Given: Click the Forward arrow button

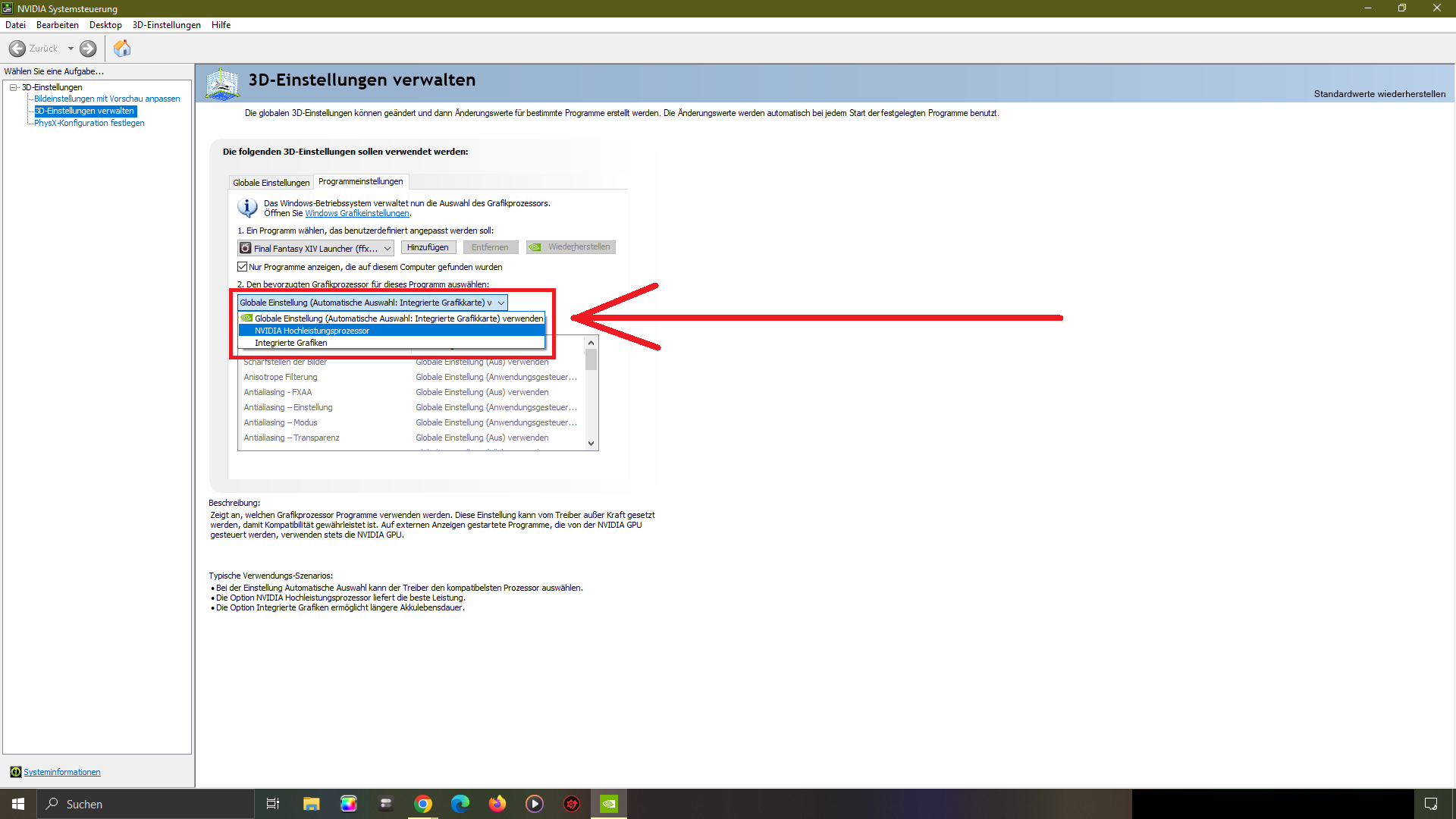Looking at the screenshot, I should tap(88, 49).
